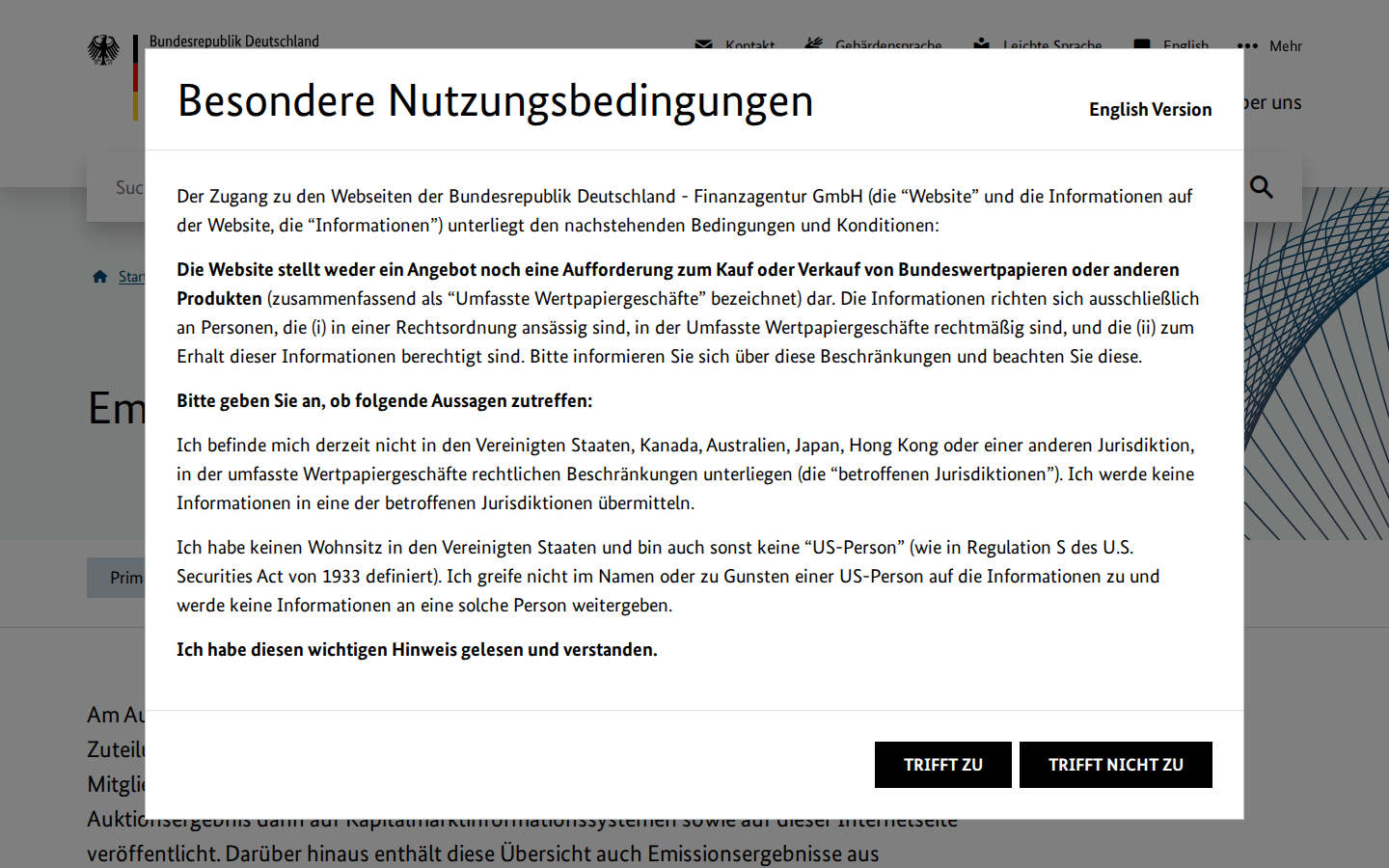Viewport: 1389px width, 868px height.
Task: Open the Mehr three-dots icon
Action: coord(1247,45)
